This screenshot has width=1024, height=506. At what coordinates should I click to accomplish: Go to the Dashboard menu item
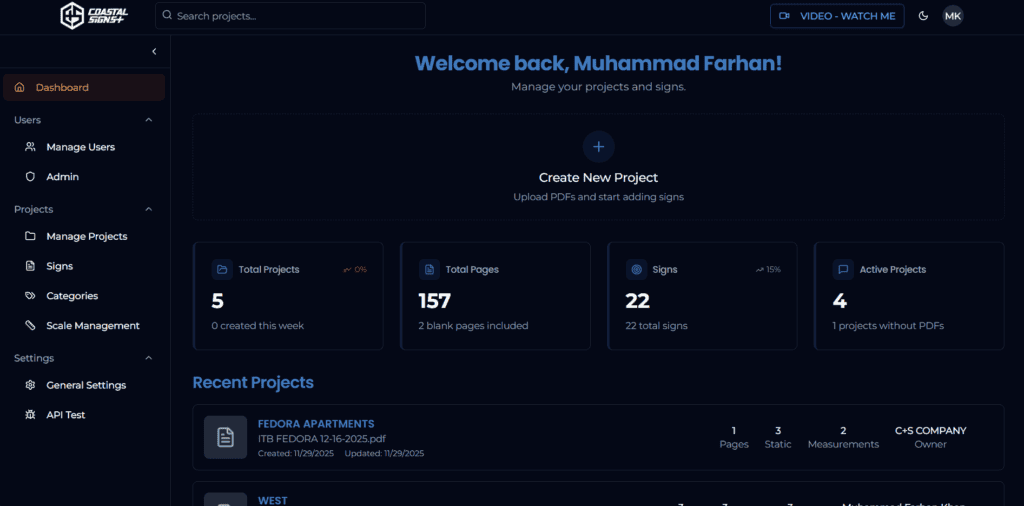point(84,87)
